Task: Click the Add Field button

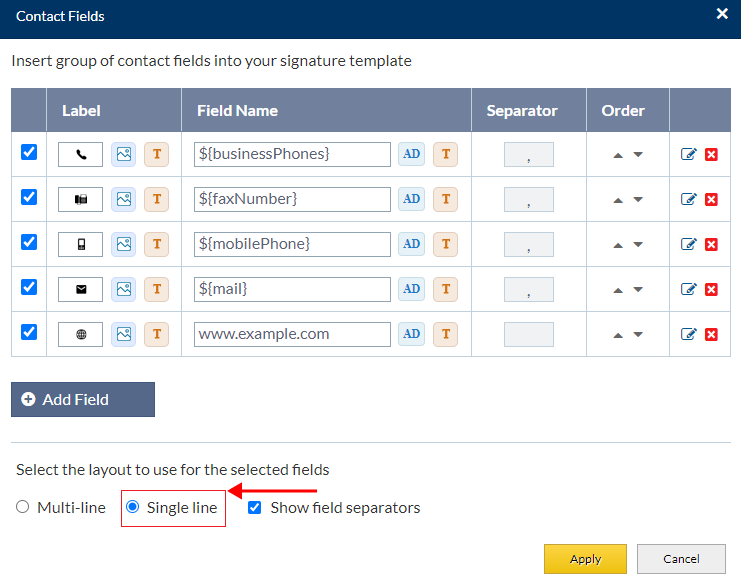Action: (83, 399)
